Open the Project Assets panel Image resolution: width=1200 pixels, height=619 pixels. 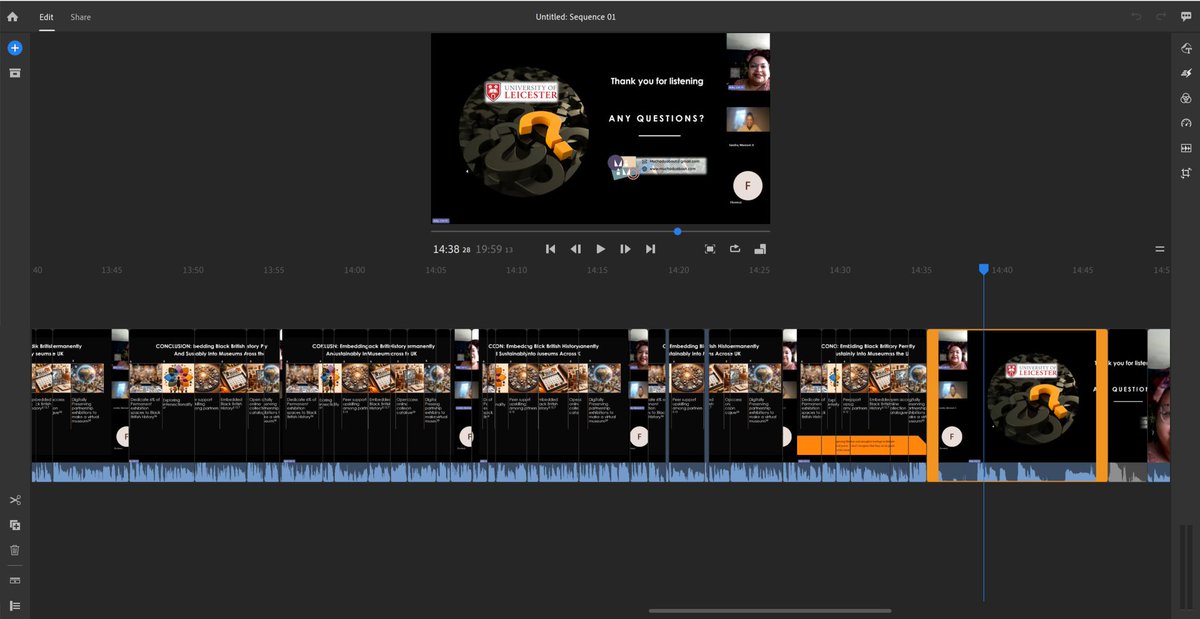pos(15,73)
